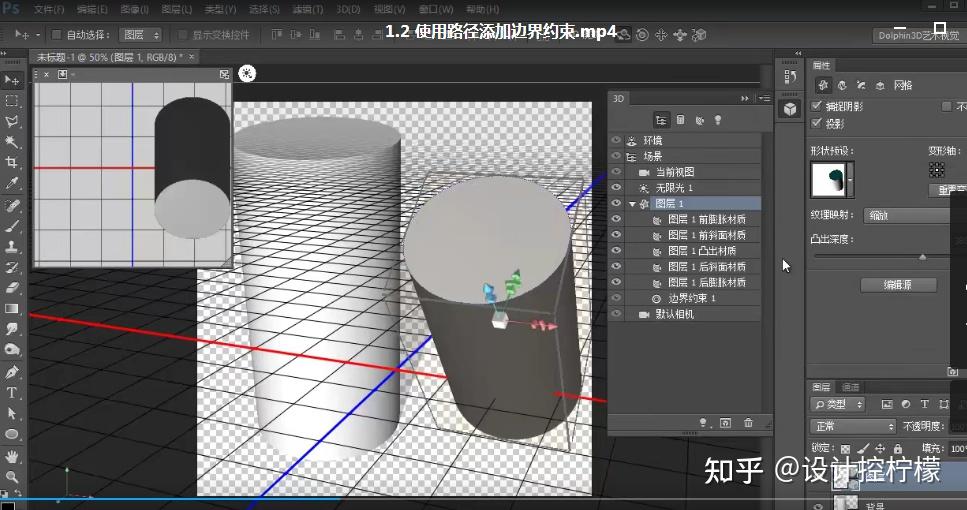Viewport: 967px width, 510px height.
Task: Delete selected object in 3D panel
Action: click(x=748, y=422)
